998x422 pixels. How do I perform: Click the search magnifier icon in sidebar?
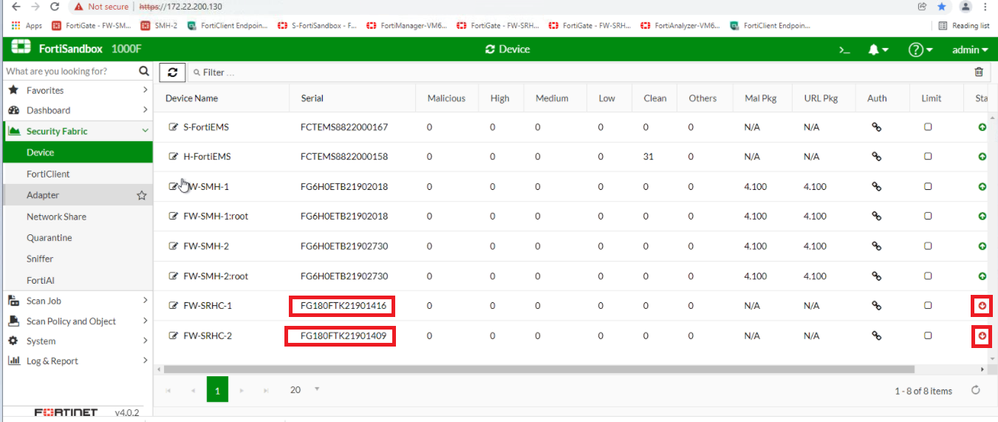coord(144,71)
